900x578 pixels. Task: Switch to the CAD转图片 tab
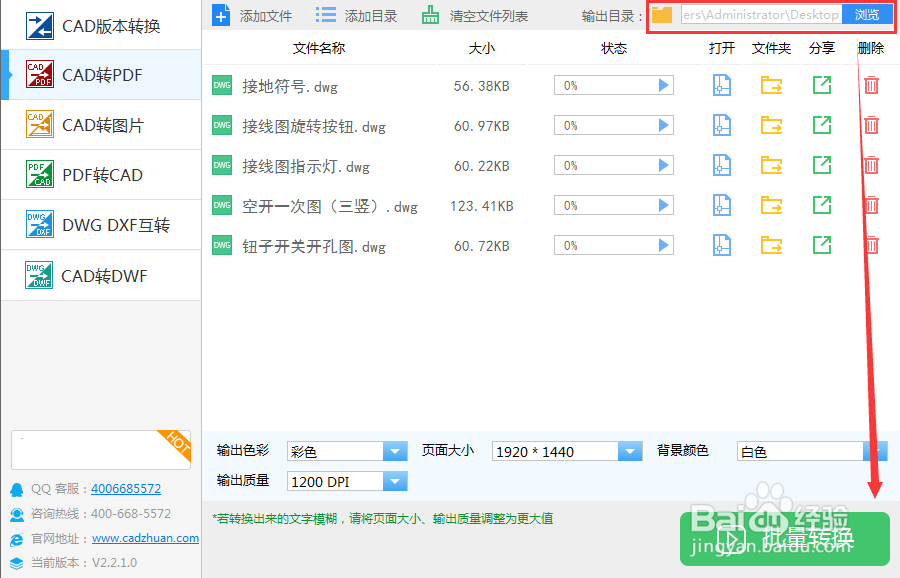(x=100, y=124)
